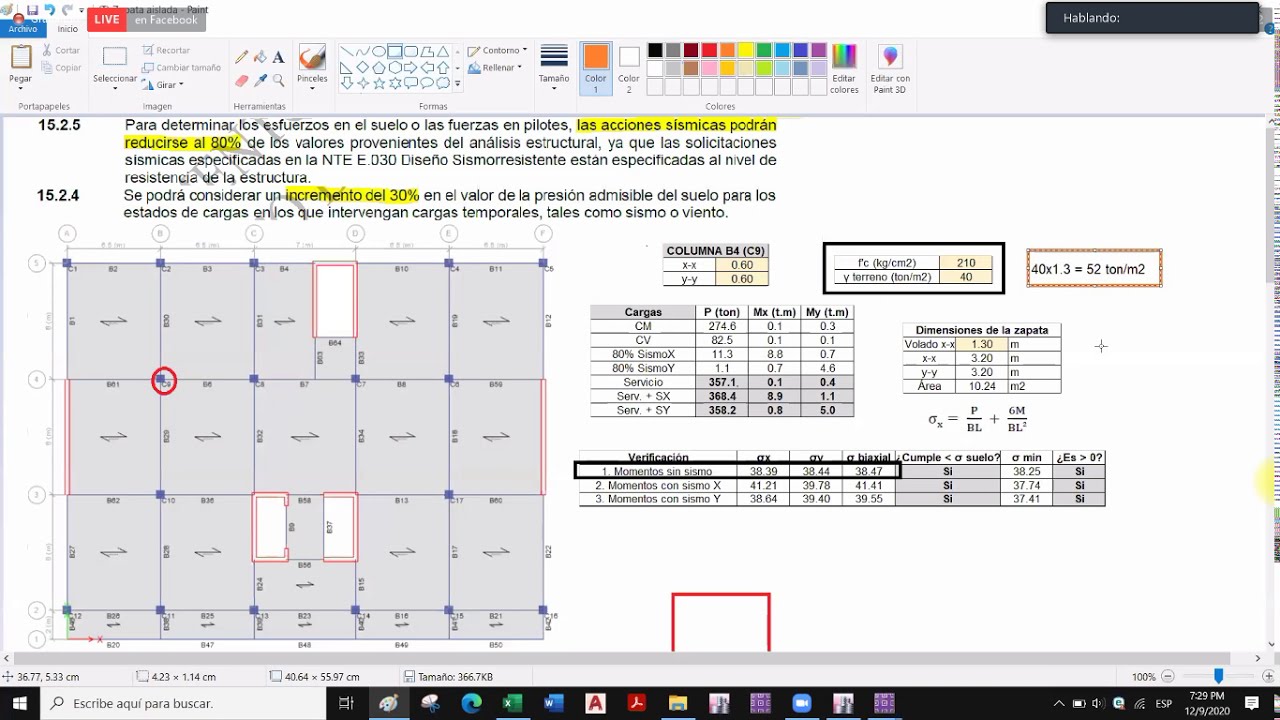
Task: Choose the right arrow shape
Action: (412, 68)
